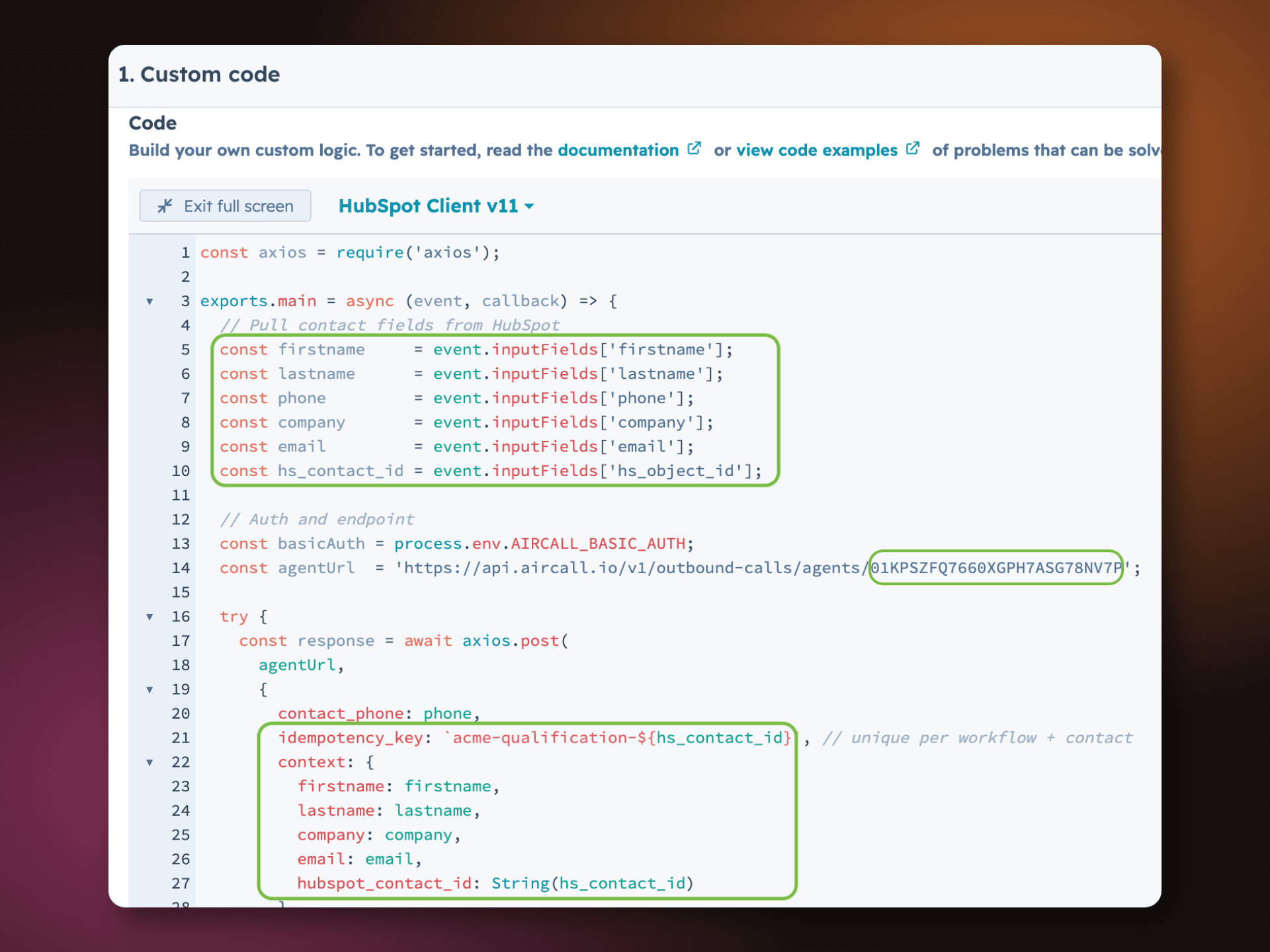Screen dimensions: 1270x952
Task: Click 'lastname: lastname,' on line 24
Action: 389,811
